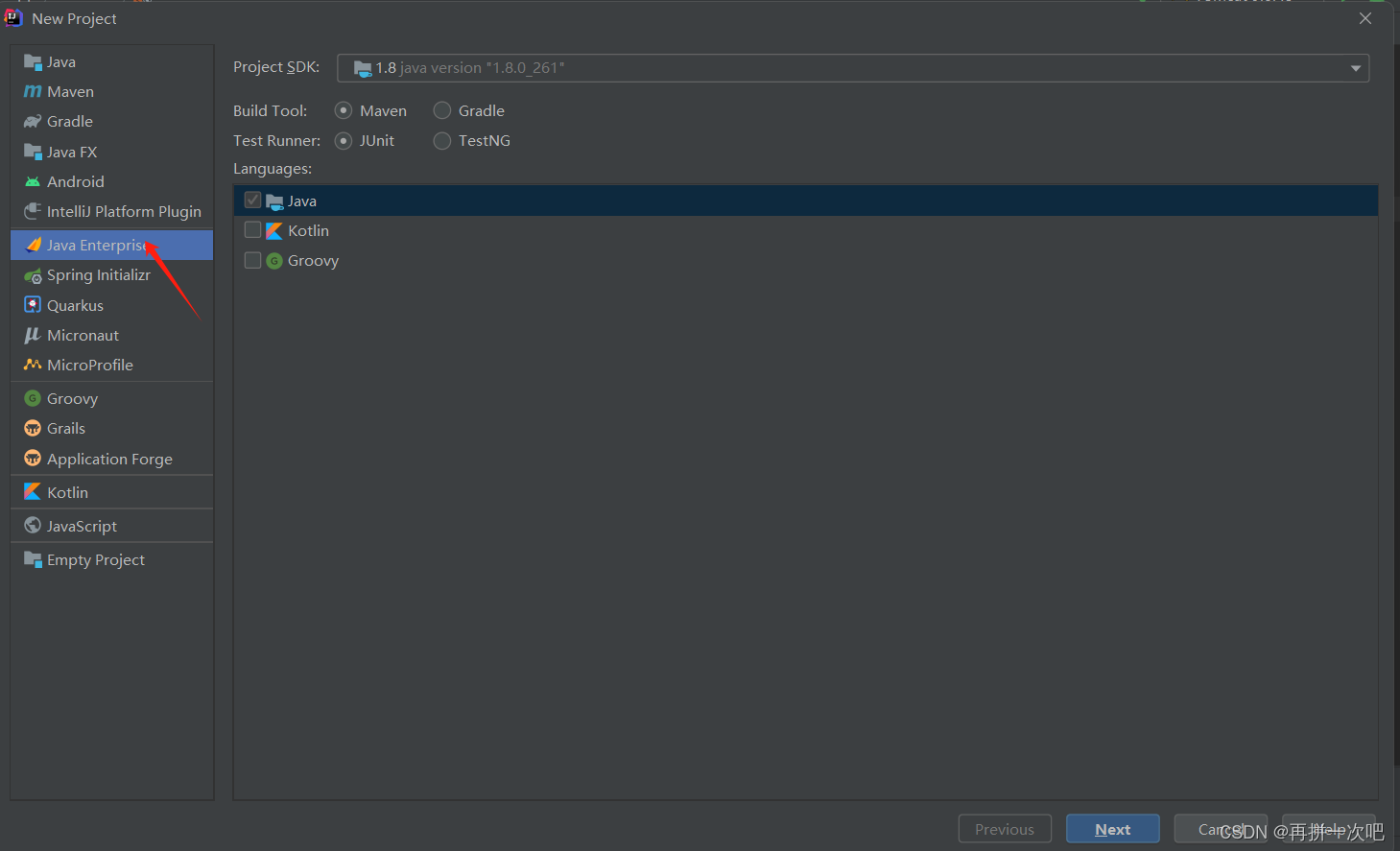Select Kotlin label in Languages list
1400x851 pixels.
pos(308,231)
